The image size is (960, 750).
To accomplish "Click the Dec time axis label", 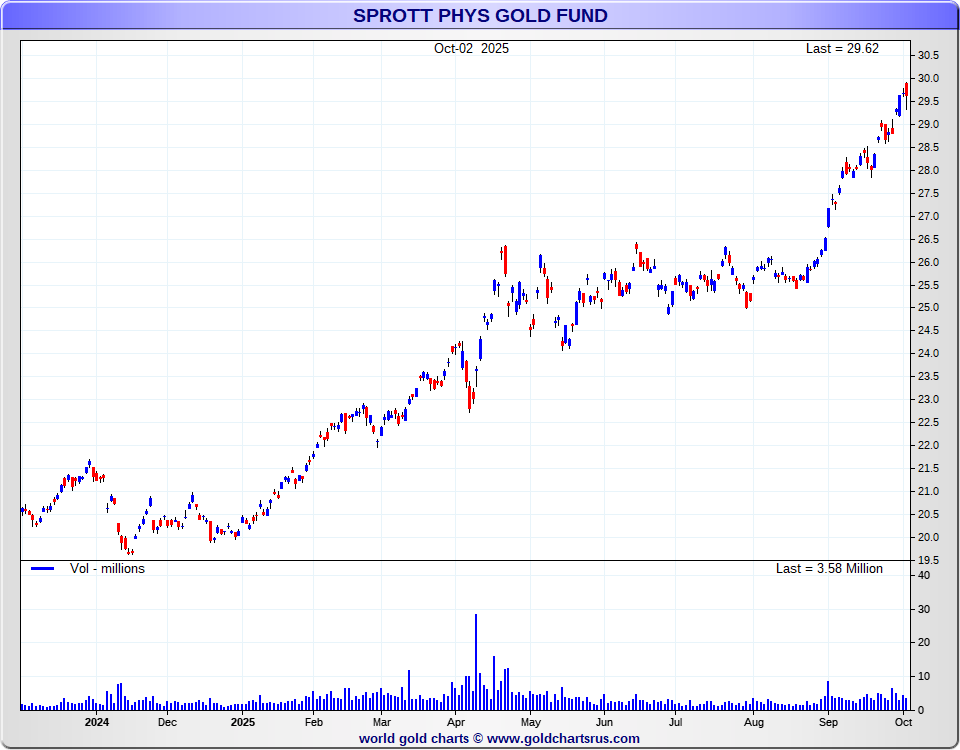I will point(167,722).
